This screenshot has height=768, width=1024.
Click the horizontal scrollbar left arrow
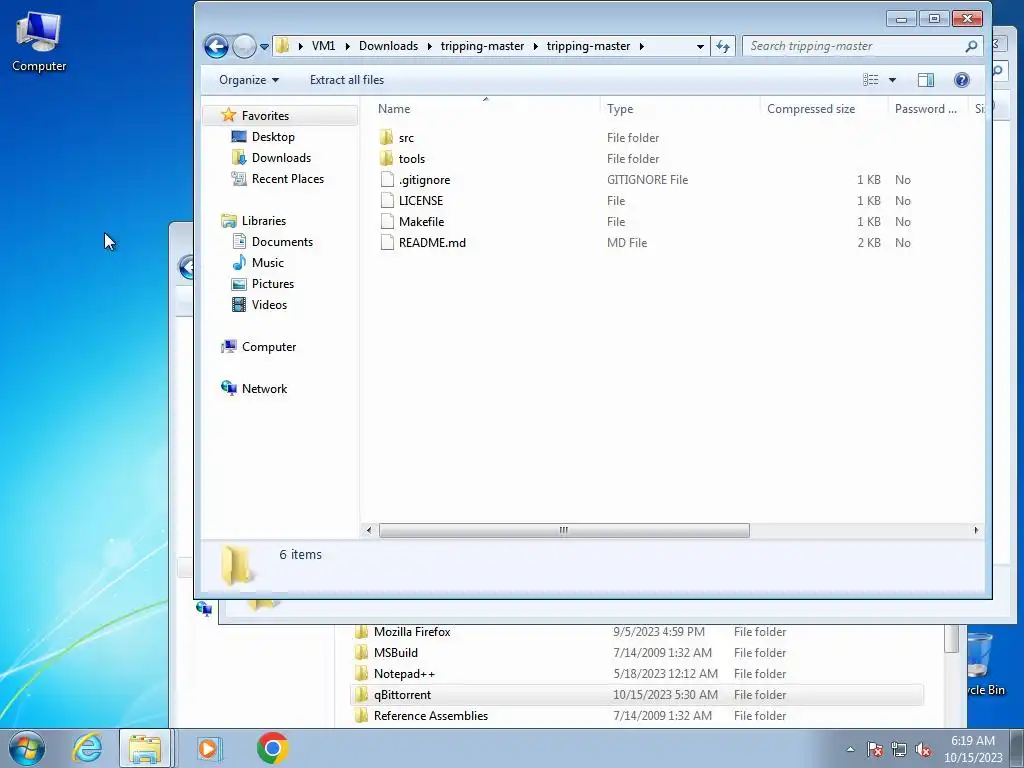(x=369, y=530)
